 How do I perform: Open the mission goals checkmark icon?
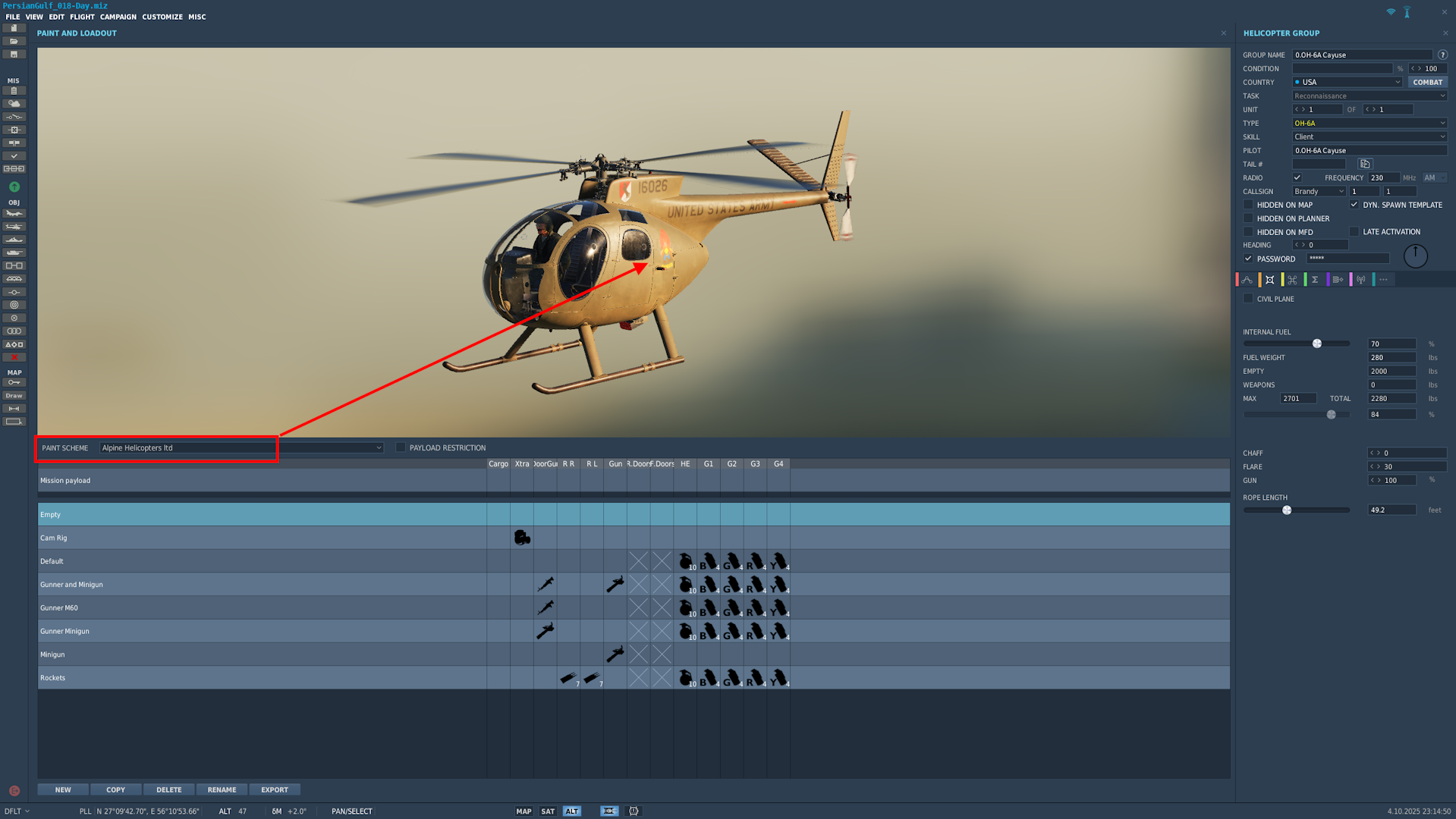point(14,156)
